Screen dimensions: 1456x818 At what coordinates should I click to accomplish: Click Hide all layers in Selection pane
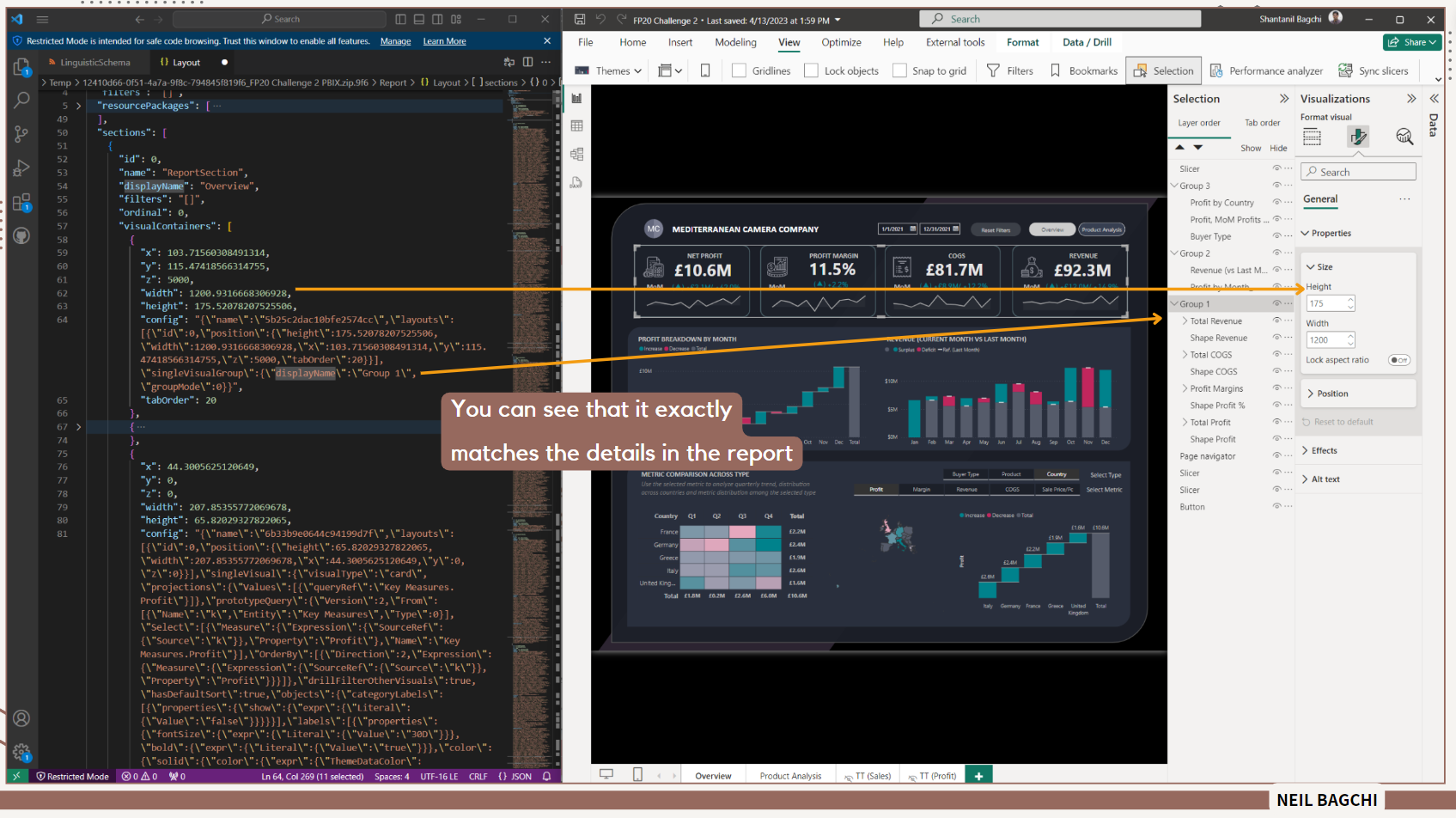point(1278,148)
